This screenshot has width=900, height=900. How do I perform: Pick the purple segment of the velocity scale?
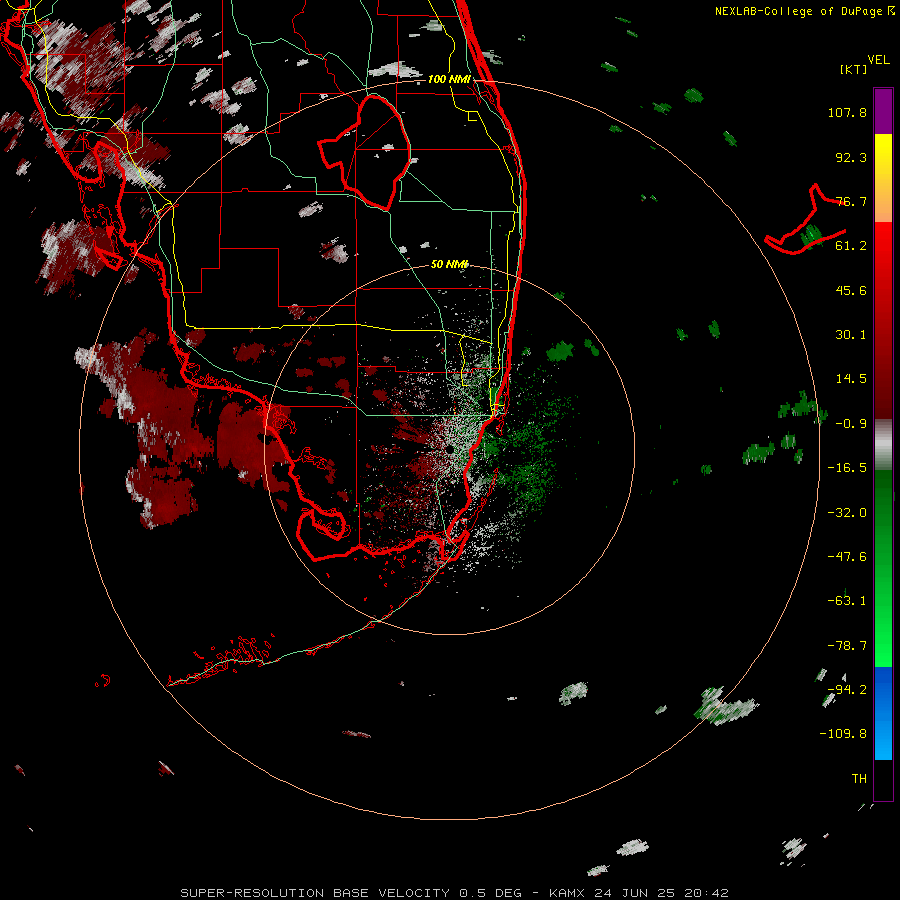[x=883, y=111]
